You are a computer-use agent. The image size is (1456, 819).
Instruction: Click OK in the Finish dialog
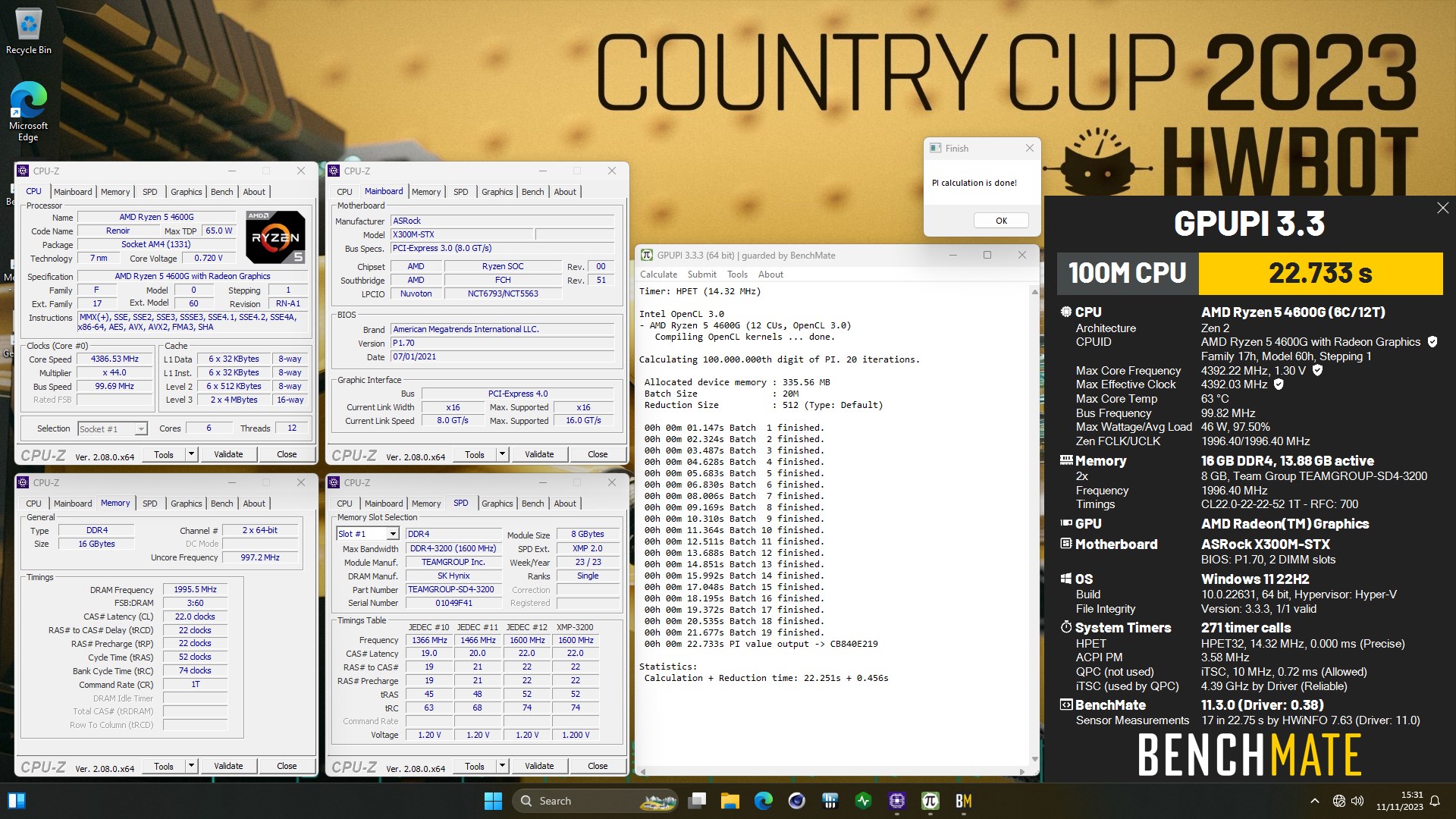1001,221
